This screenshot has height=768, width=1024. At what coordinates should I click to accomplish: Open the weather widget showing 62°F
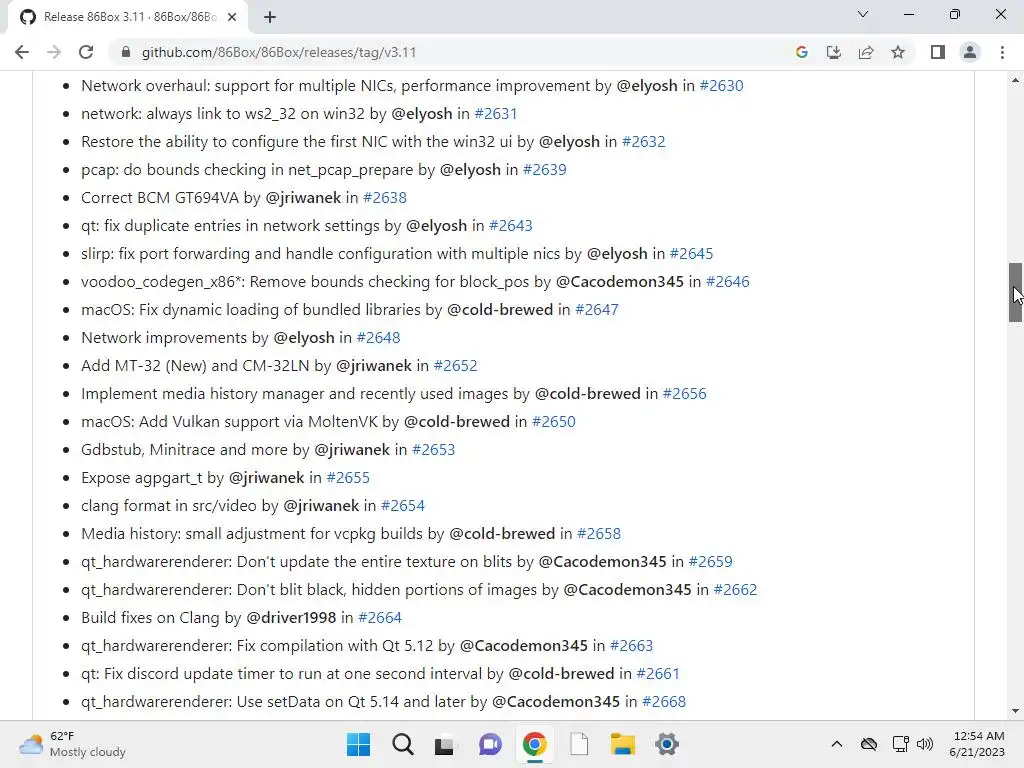pos(72,744)
